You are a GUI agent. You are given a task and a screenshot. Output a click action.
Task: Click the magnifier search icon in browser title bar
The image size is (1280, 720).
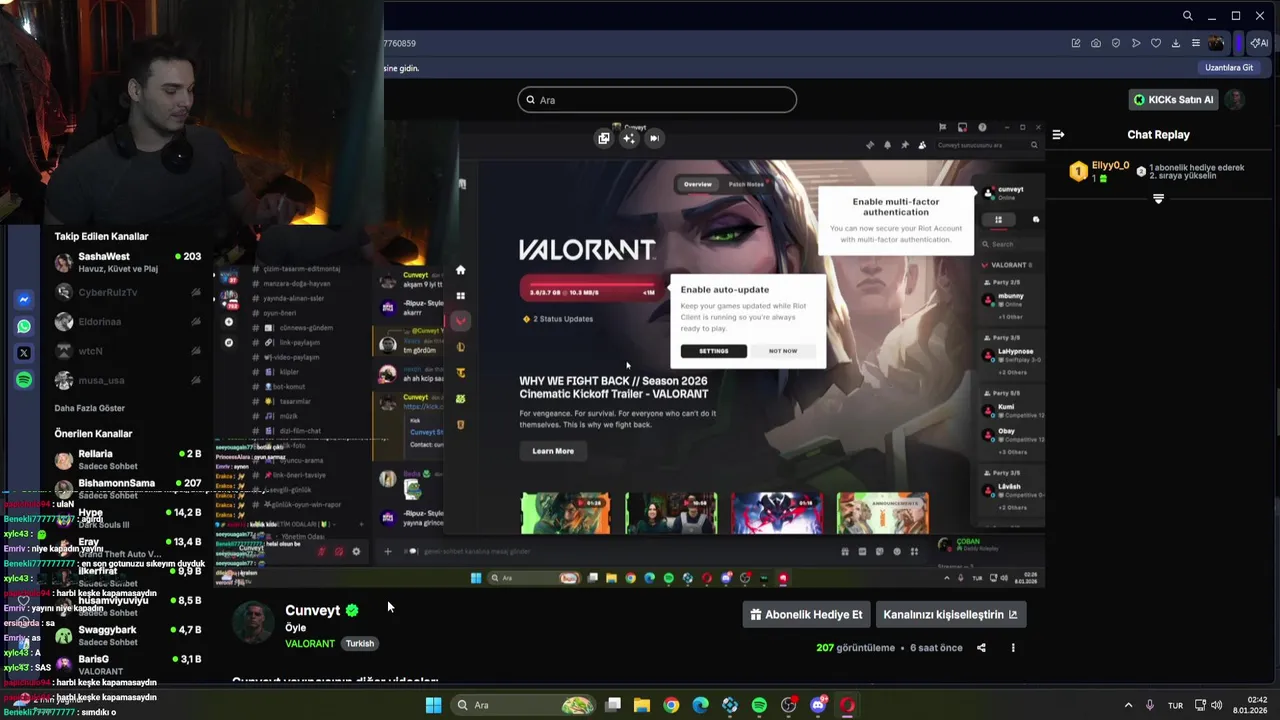[x=1187, y=16]
